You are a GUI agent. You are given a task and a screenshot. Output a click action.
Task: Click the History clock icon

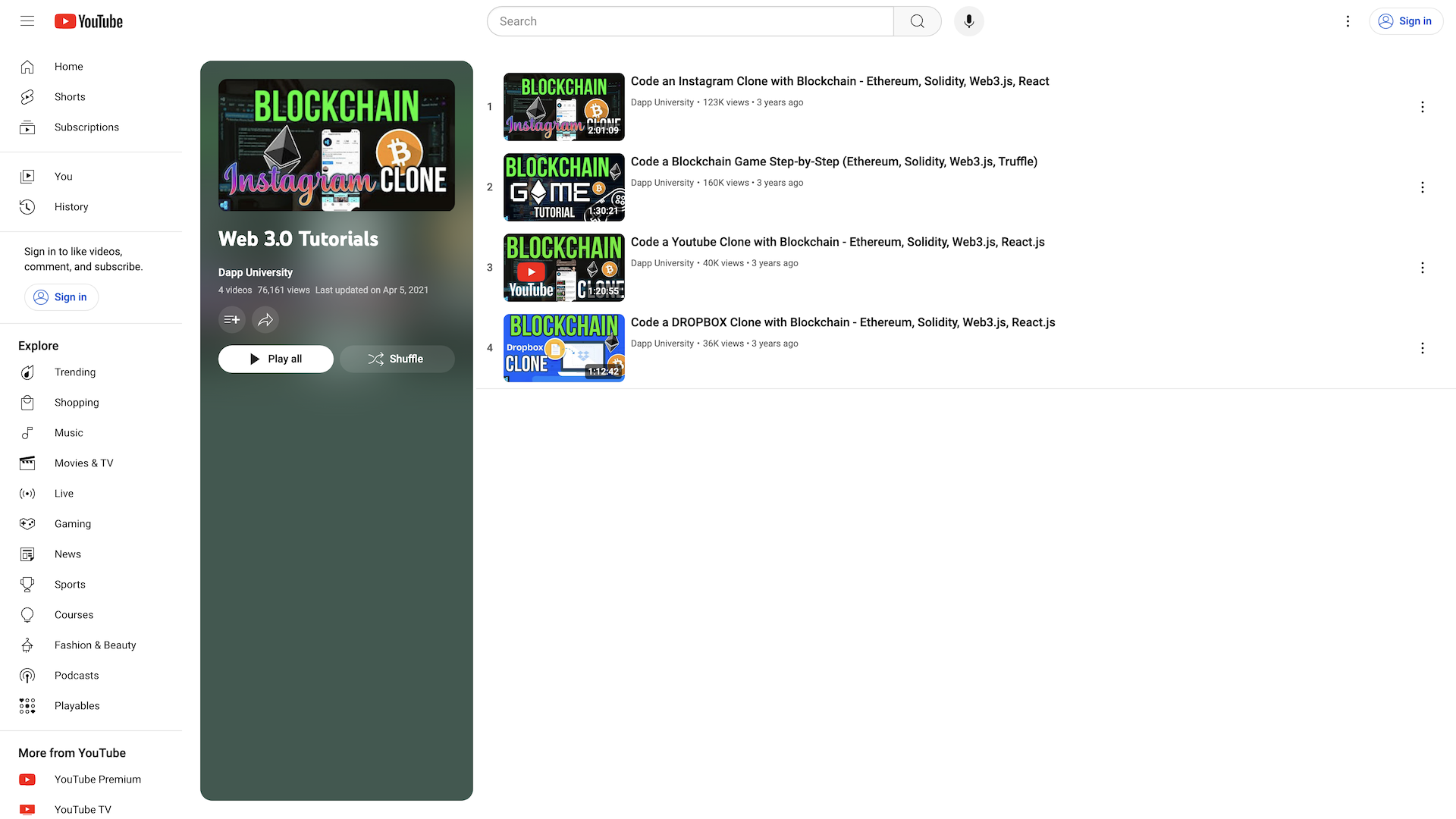pyautogui.click(x=27, y=207)
